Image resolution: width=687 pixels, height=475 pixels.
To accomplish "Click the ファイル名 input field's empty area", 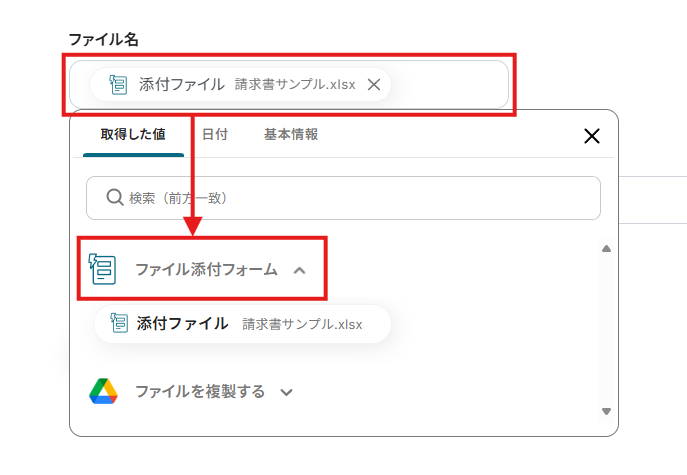I will point(450,85).
